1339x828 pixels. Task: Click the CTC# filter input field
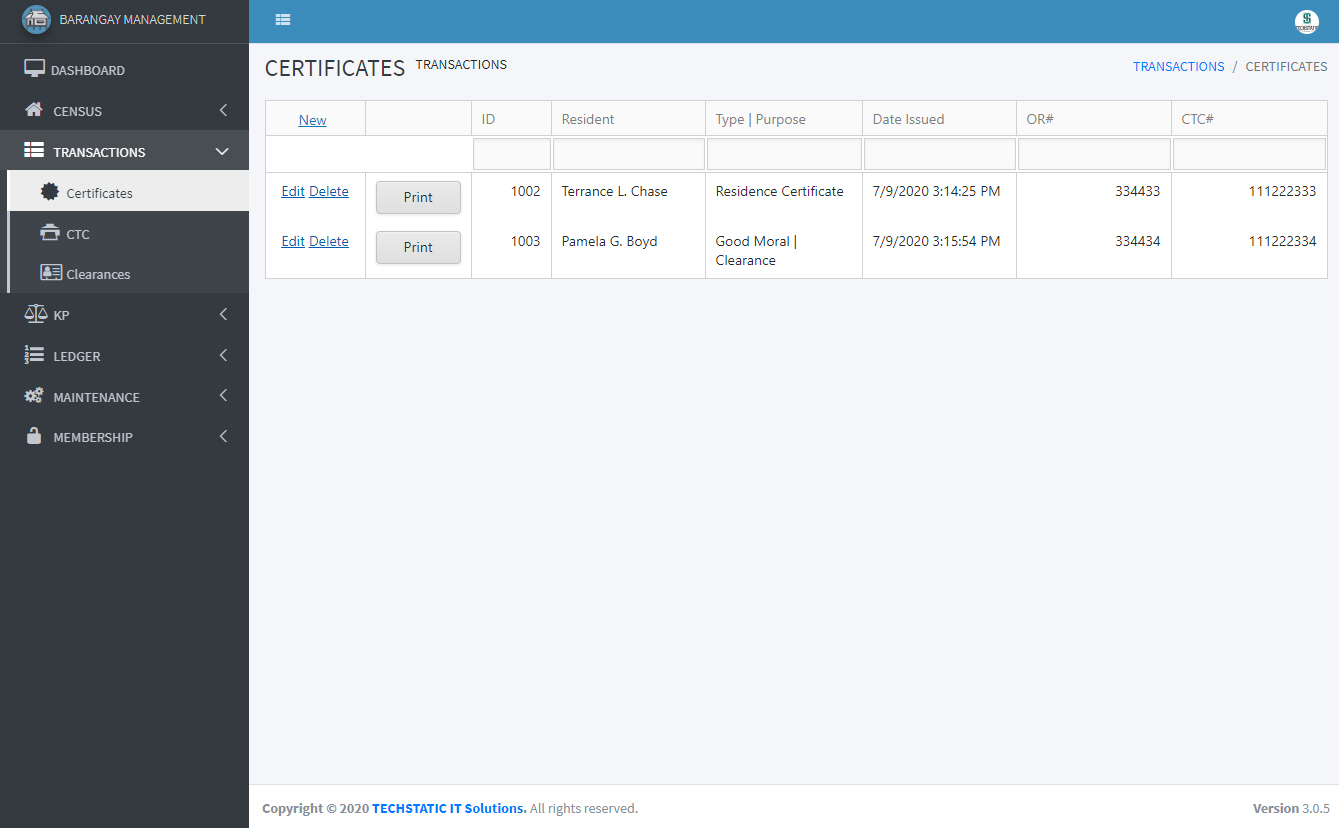pyautogui.click(x=1250, y=154)
